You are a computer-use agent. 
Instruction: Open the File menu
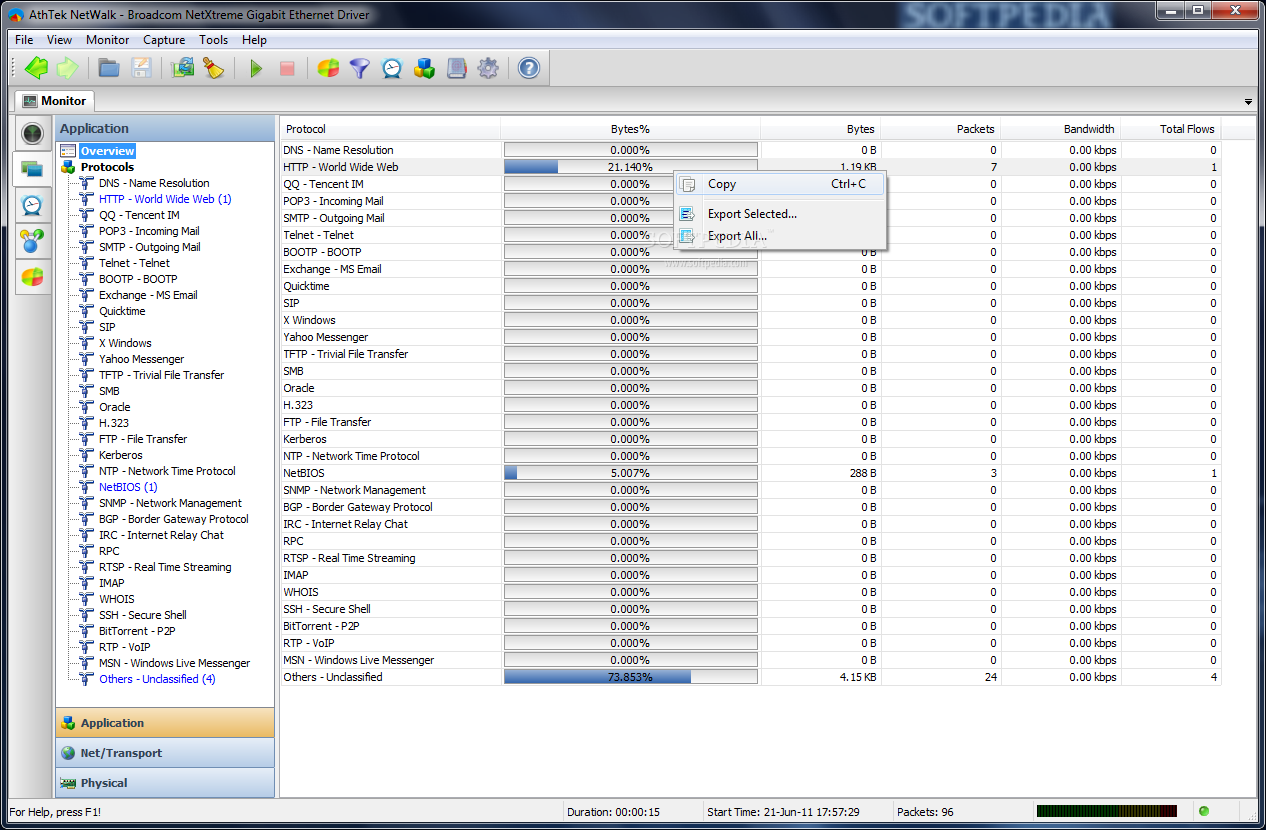click(x=24, y=40)
